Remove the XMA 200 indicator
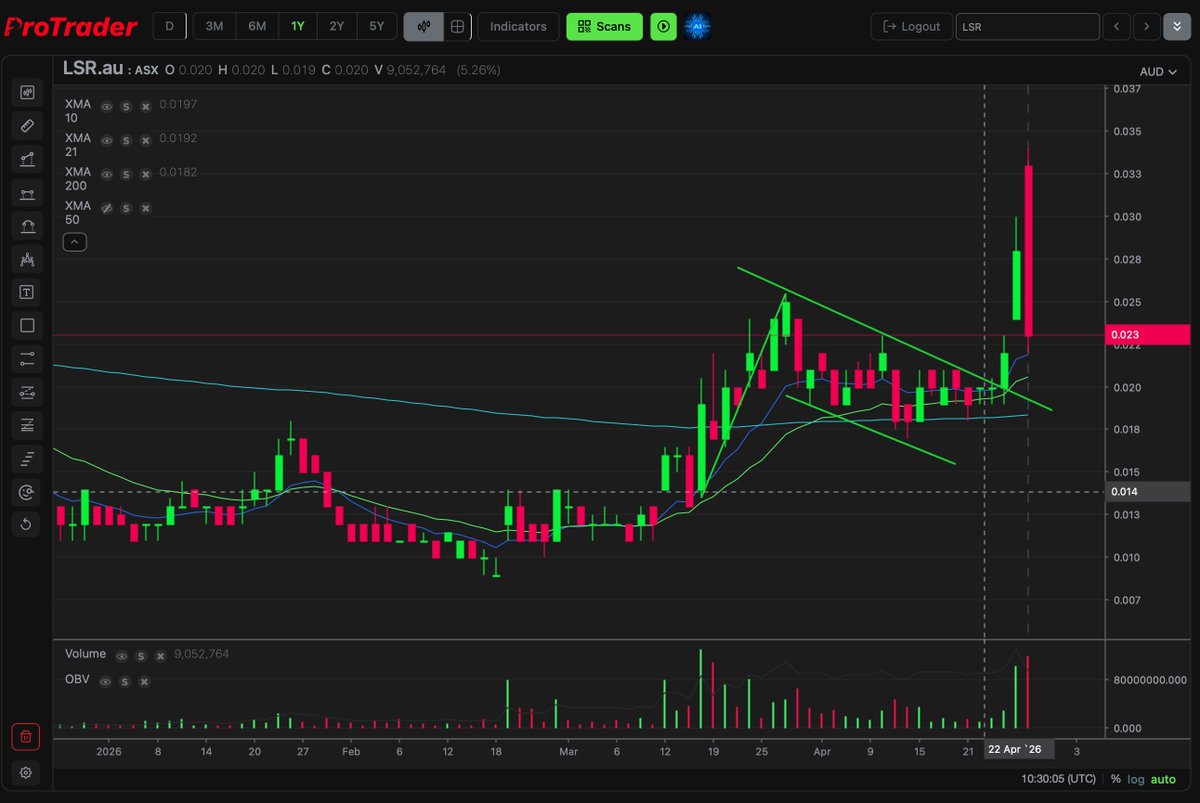Screen dimensions: 1200x803 [145, 174]
